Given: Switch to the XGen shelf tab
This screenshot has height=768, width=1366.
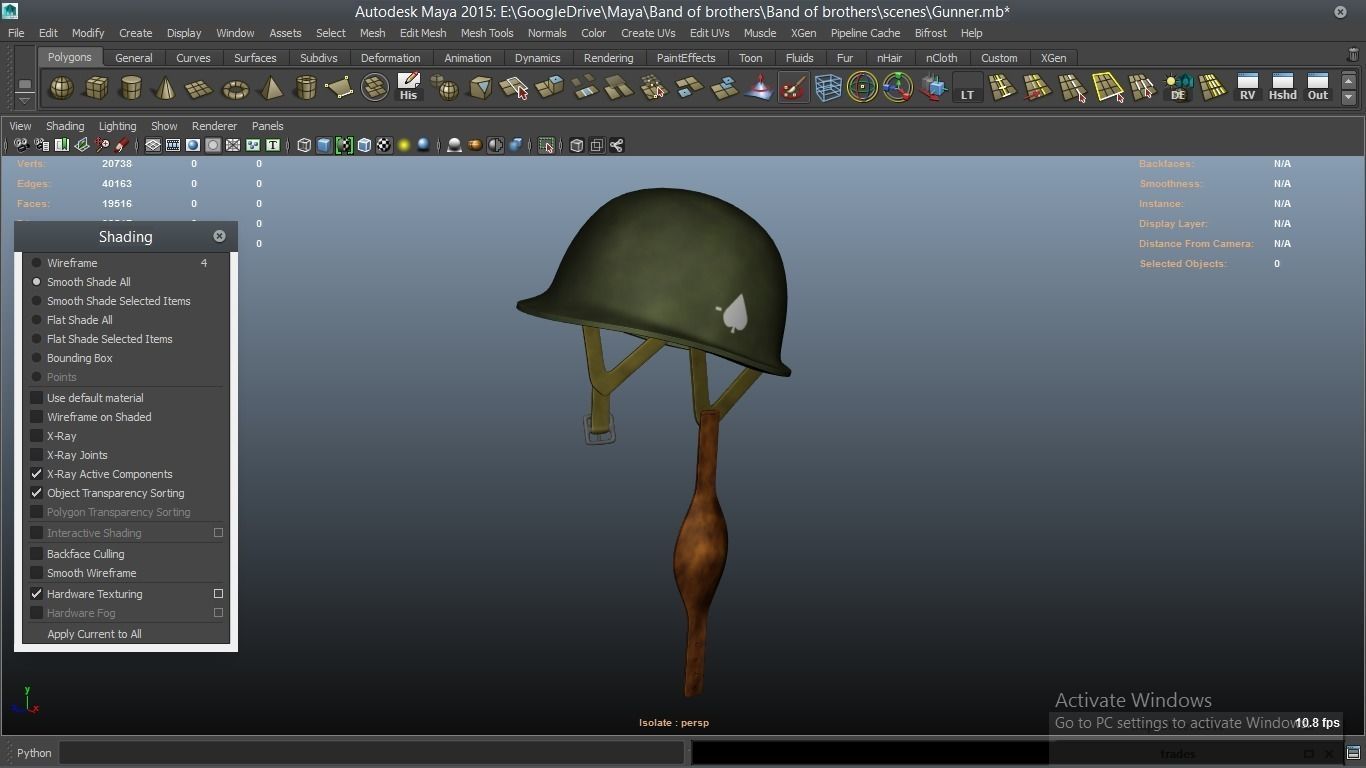Looking at the screenshot, I should click(1053, 58).
